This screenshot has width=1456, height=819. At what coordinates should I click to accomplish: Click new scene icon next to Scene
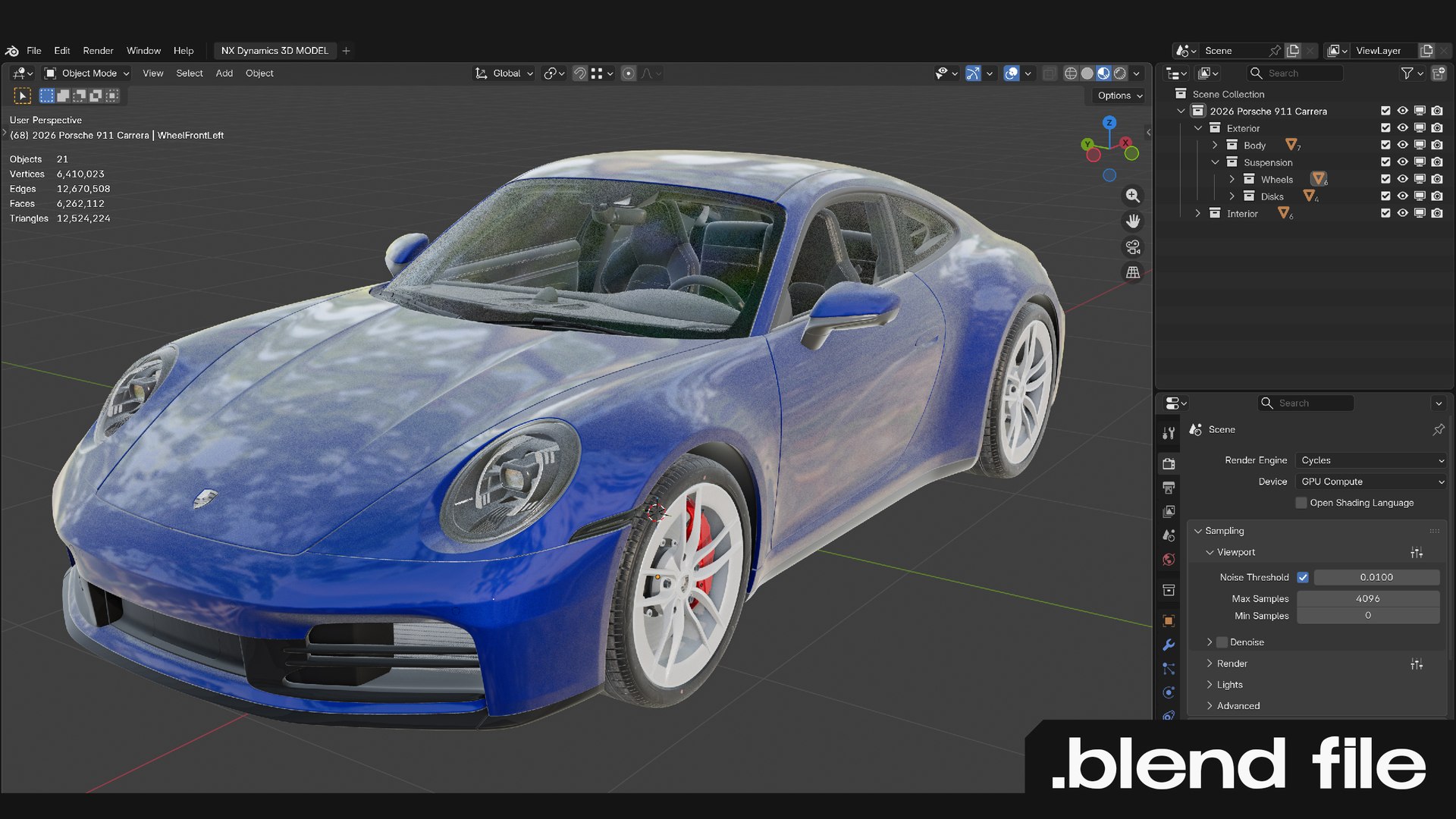1293,51
